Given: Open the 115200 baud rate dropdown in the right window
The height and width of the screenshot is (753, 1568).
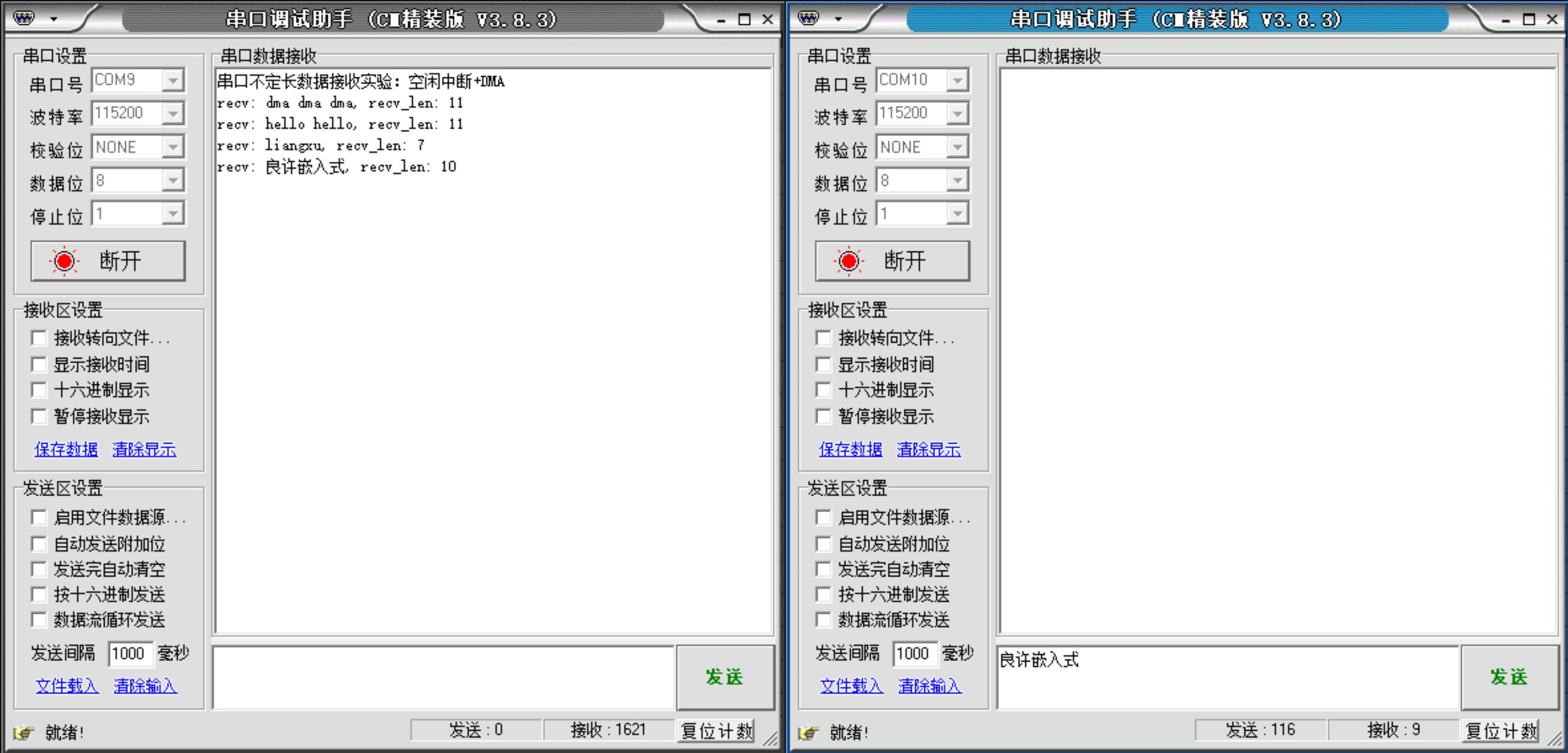Looking at the screenshot, I should 958,113.
